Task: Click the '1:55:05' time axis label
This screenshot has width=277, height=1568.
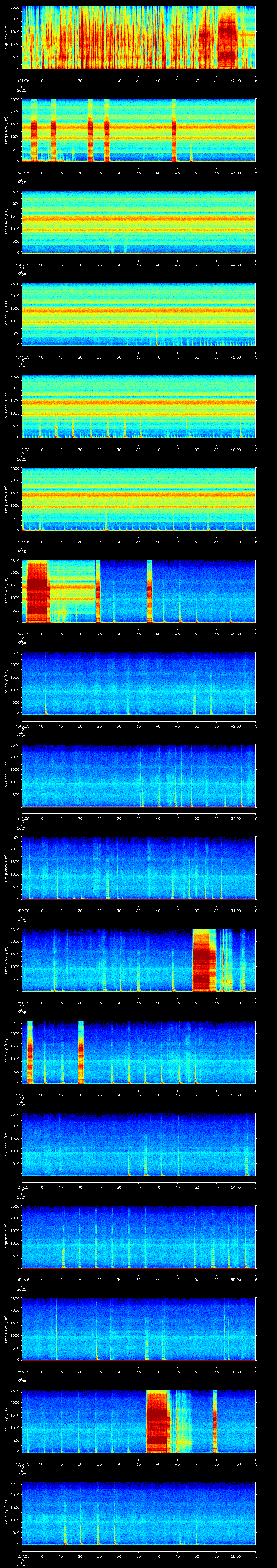Action: pos(22,1372)
